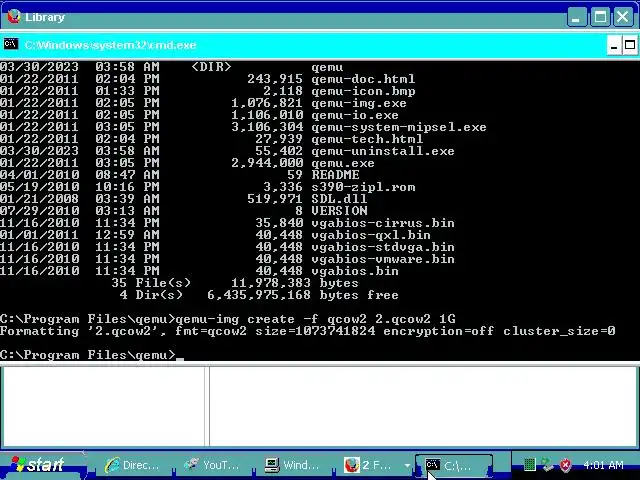Click the VERSION file name
Screen dimensions: 640x480
coord(339,211)
